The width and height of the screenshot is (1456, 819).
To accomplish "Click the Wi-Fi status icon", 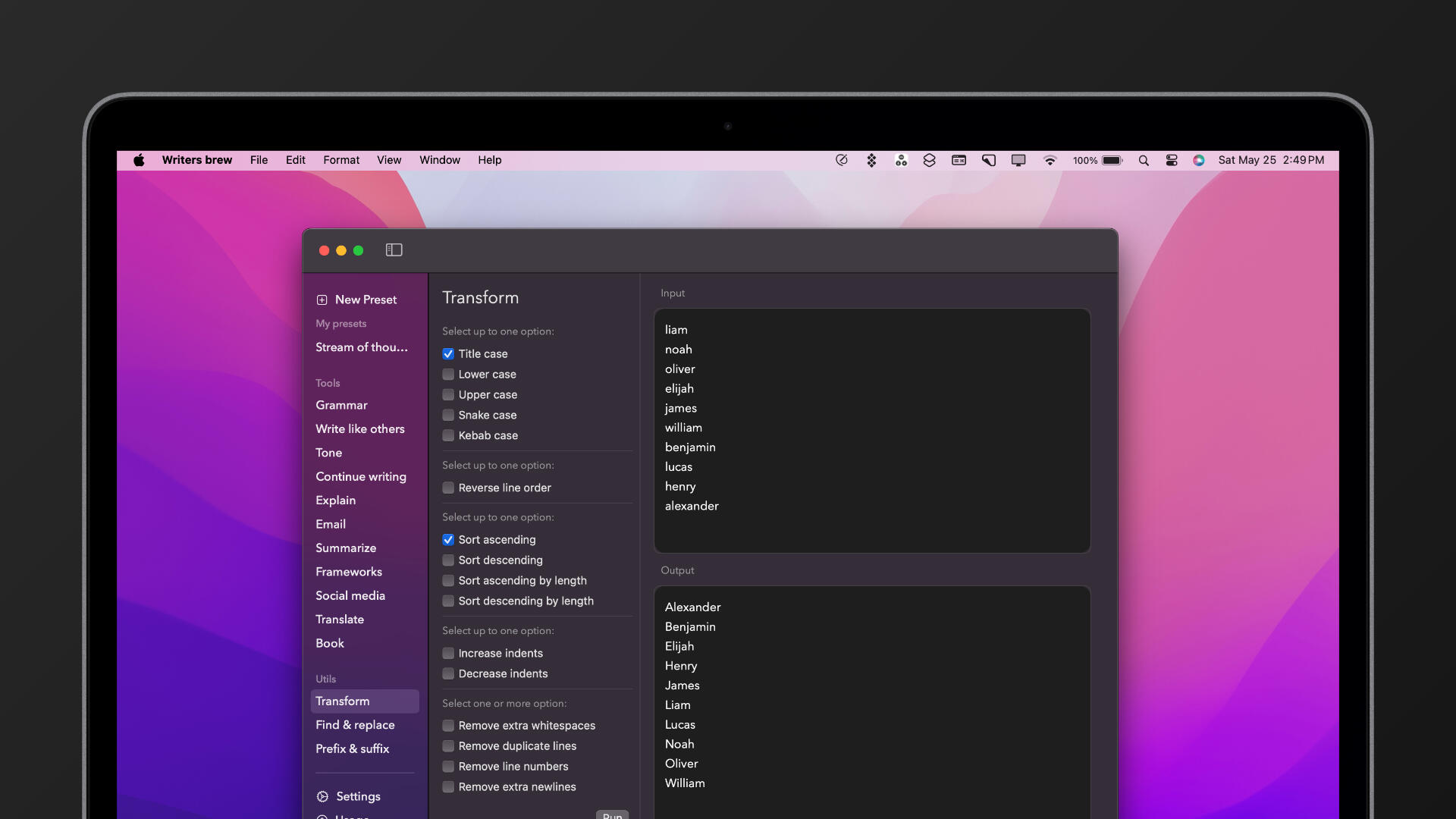I will pyautogui.click(x=1050, y=161).
